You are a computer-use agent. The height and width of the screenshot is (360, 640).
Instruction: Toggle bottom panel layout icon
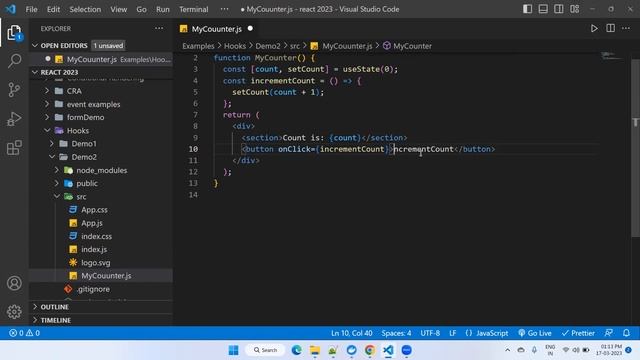point(543,9)
